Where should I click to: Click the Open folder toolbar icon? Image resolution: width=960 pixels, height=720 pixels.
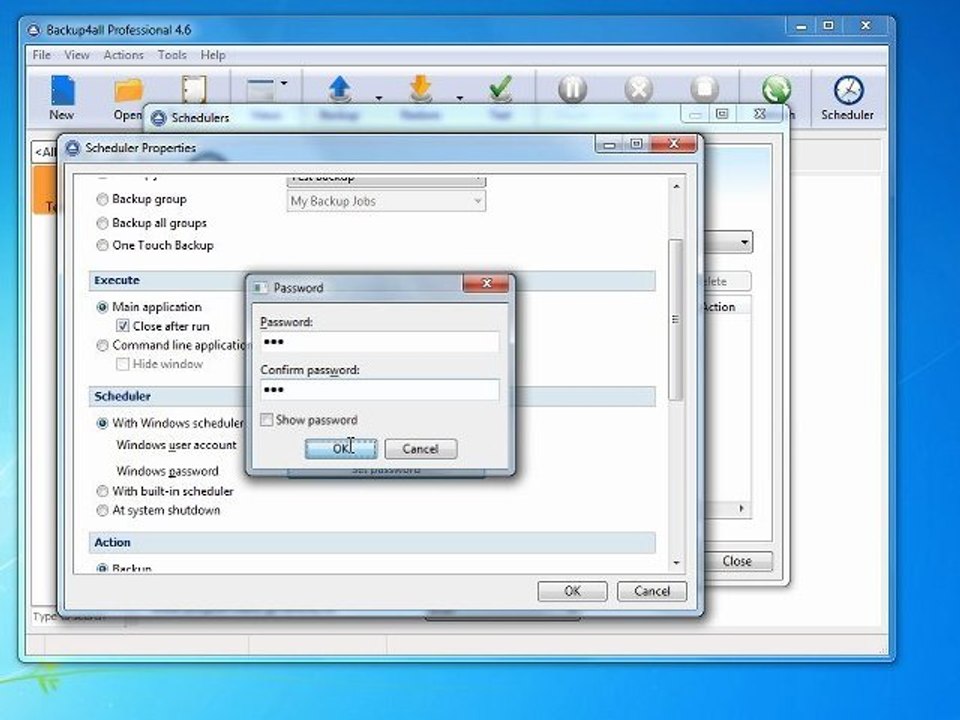click(x=129, y=91)
